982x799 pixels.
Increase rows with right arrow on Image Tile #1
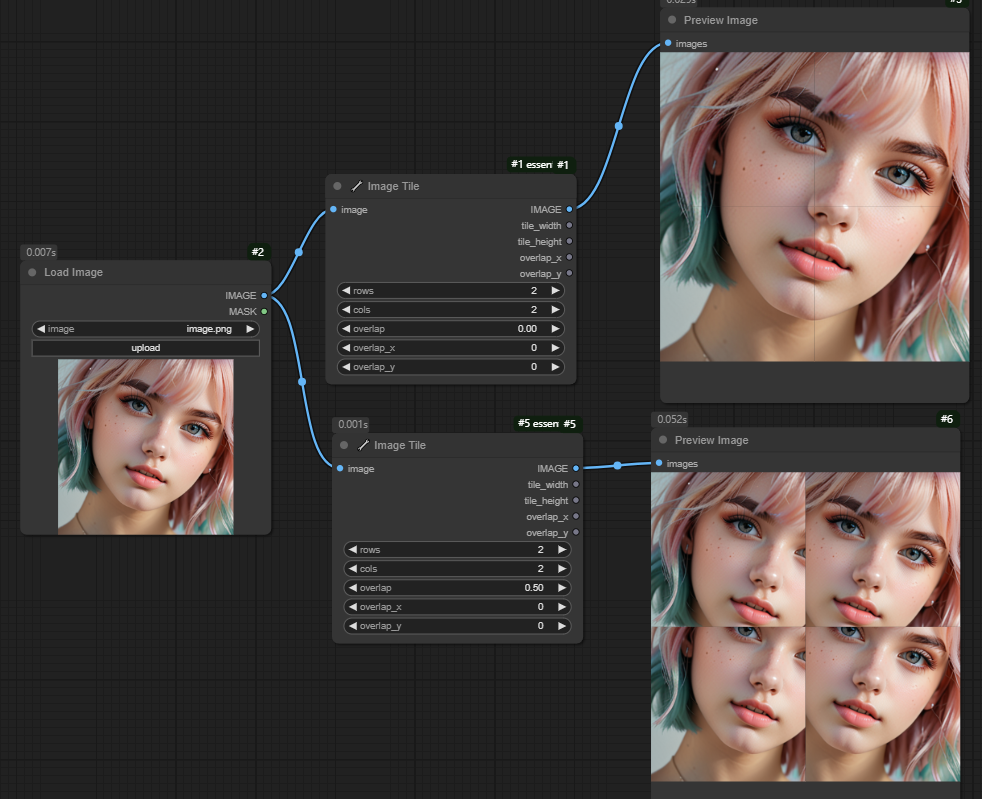tap(555, 291)
